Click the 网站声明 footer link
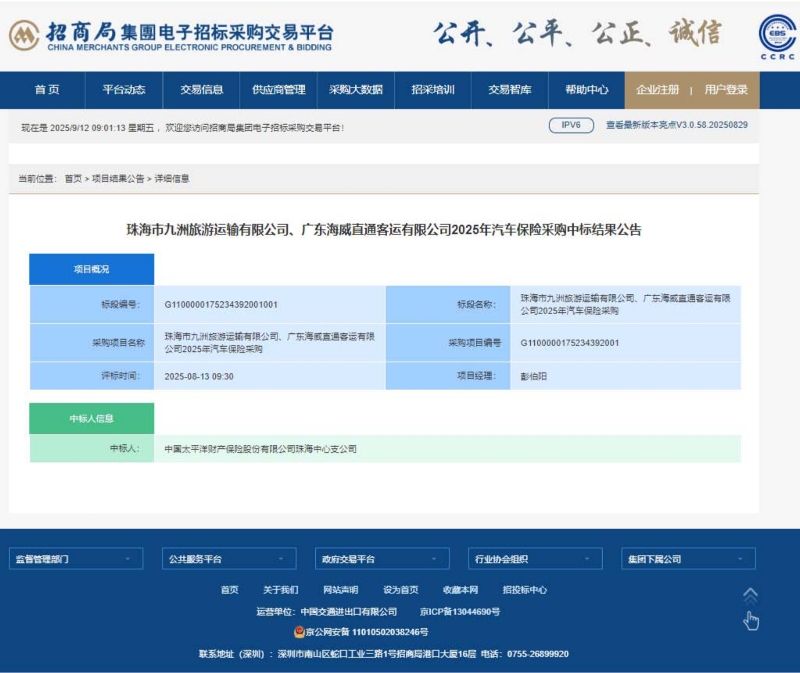Viewport: 800px width, 673px height. coord(341,589)
